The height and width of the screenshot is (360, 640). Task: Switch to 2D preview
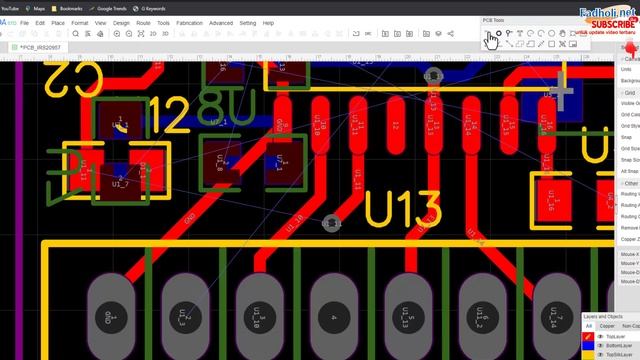pyautogui.click(x=153, y=34)
